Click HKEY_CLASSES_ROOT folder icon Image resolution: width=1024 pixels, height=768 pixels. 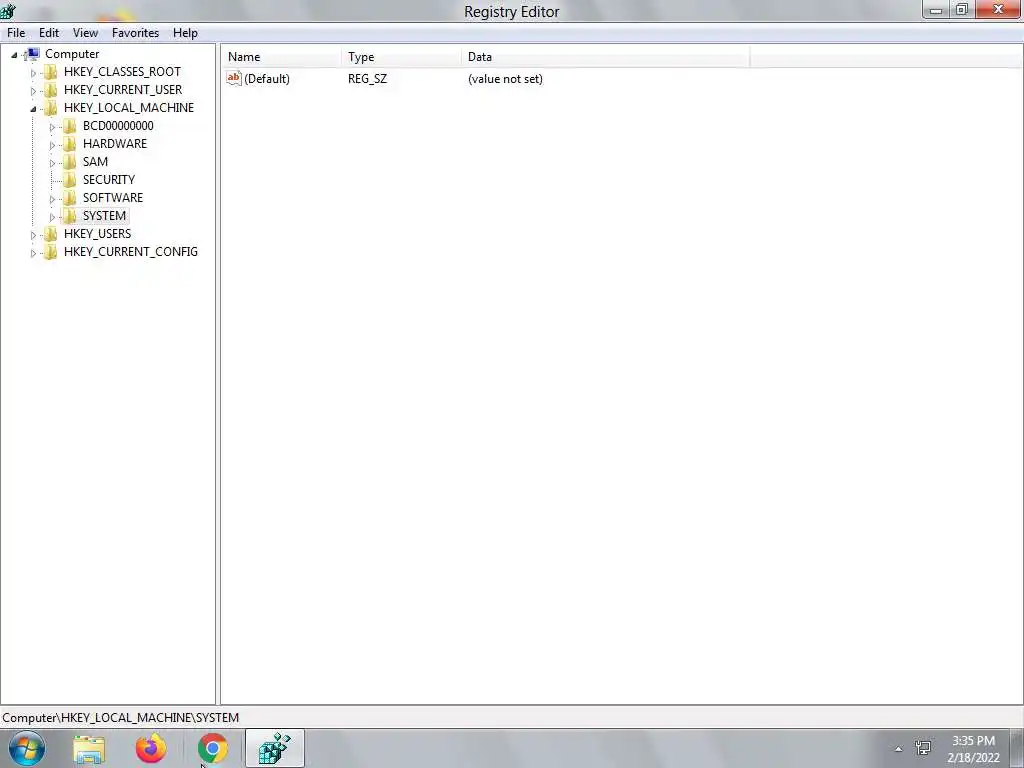(x=50, y=72)
